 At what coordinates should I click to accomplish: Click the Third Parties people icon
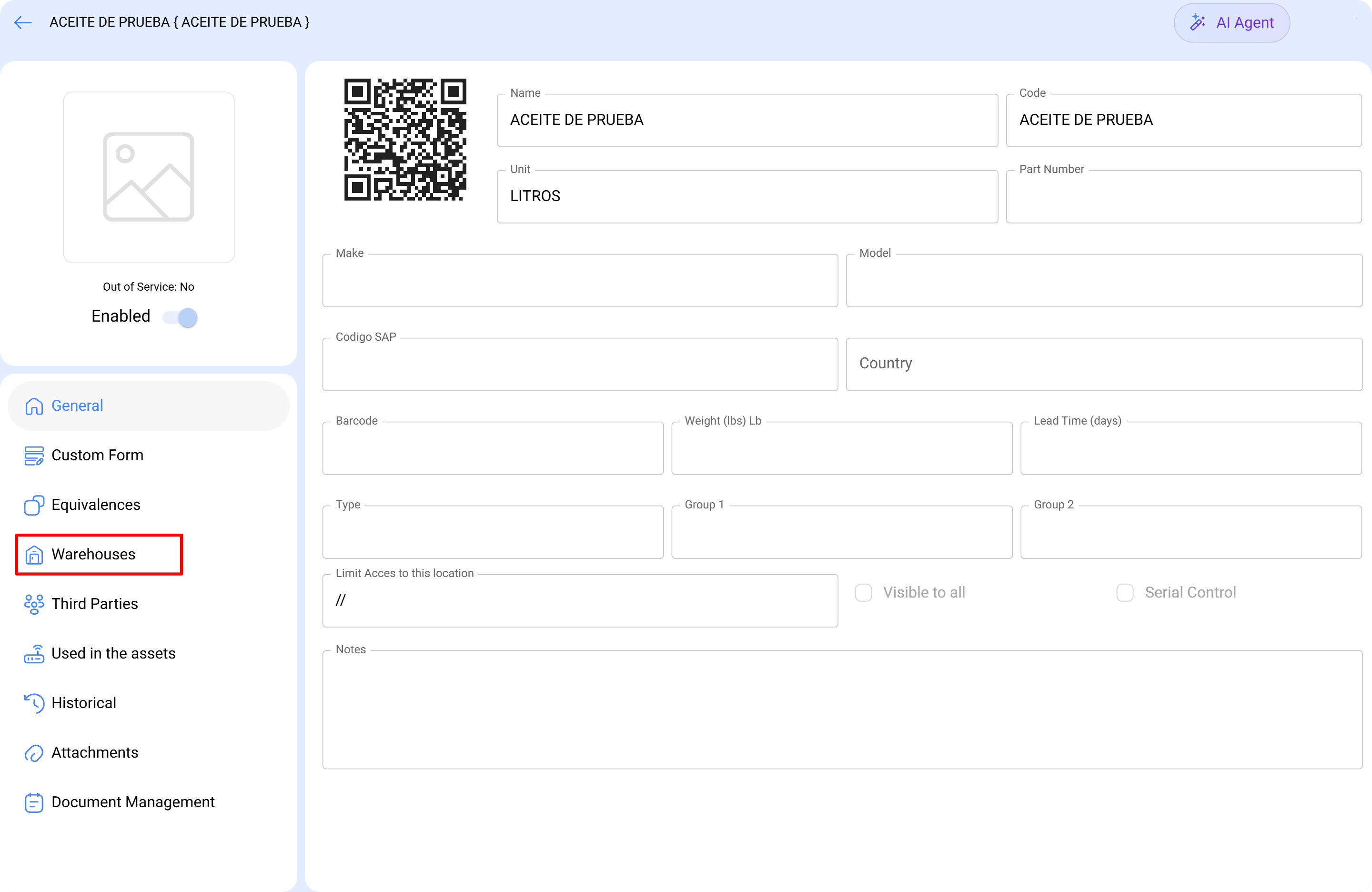(33, 604)
